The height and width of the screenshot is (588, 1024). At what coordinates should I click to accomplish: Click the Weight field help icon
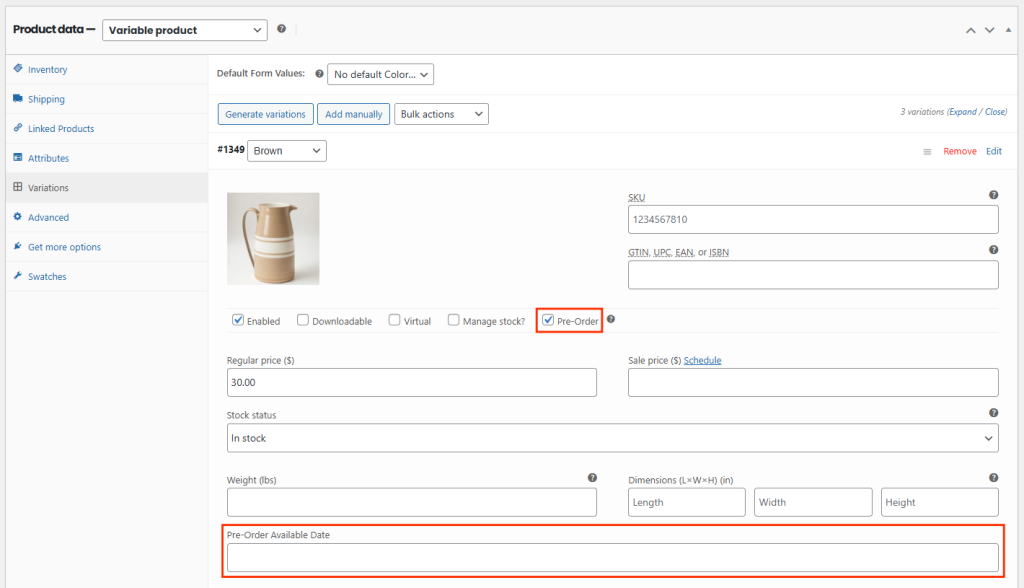coord(592,478)
